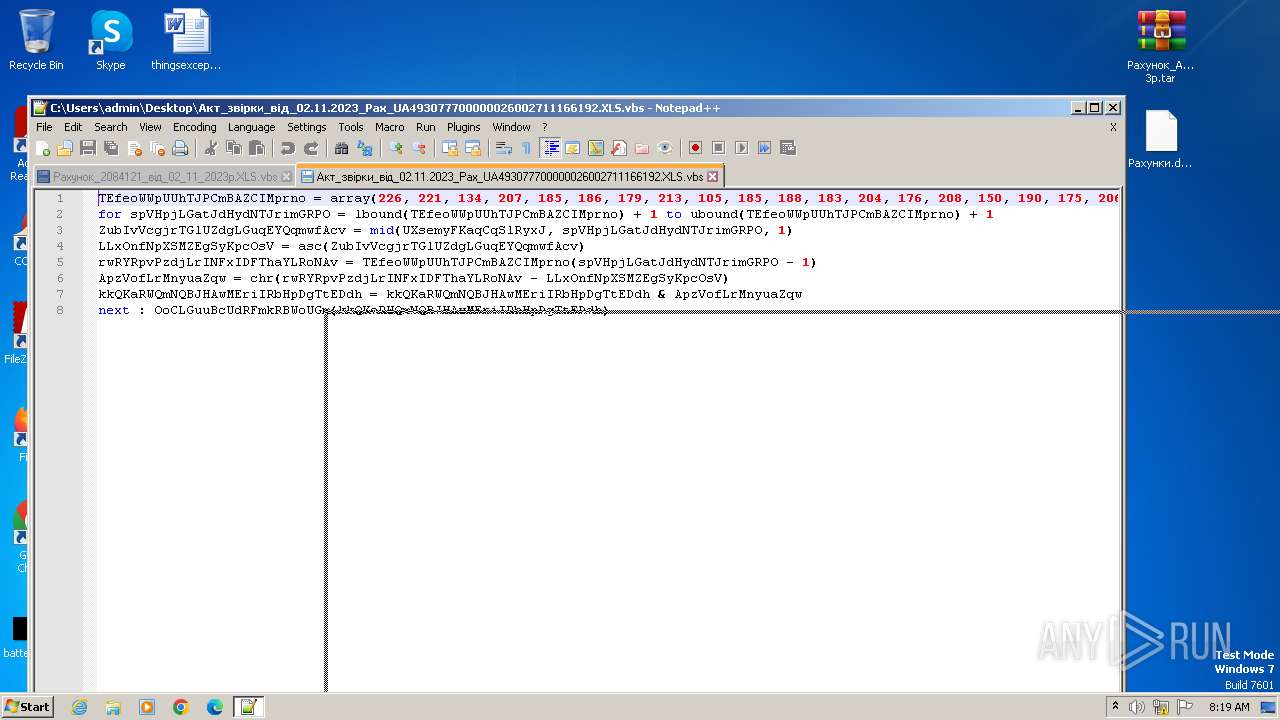The height and width of the screenshot is (720, 1280).
Task: Play back the recorded macro
Action: pos(742,148)
